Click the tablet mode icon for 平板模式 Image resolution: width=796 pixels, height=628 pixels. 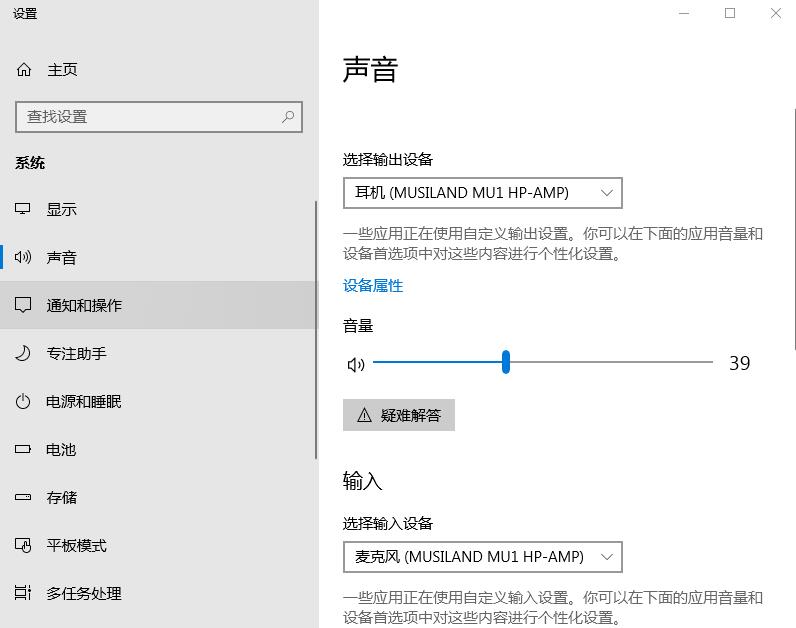pos(23,545)
